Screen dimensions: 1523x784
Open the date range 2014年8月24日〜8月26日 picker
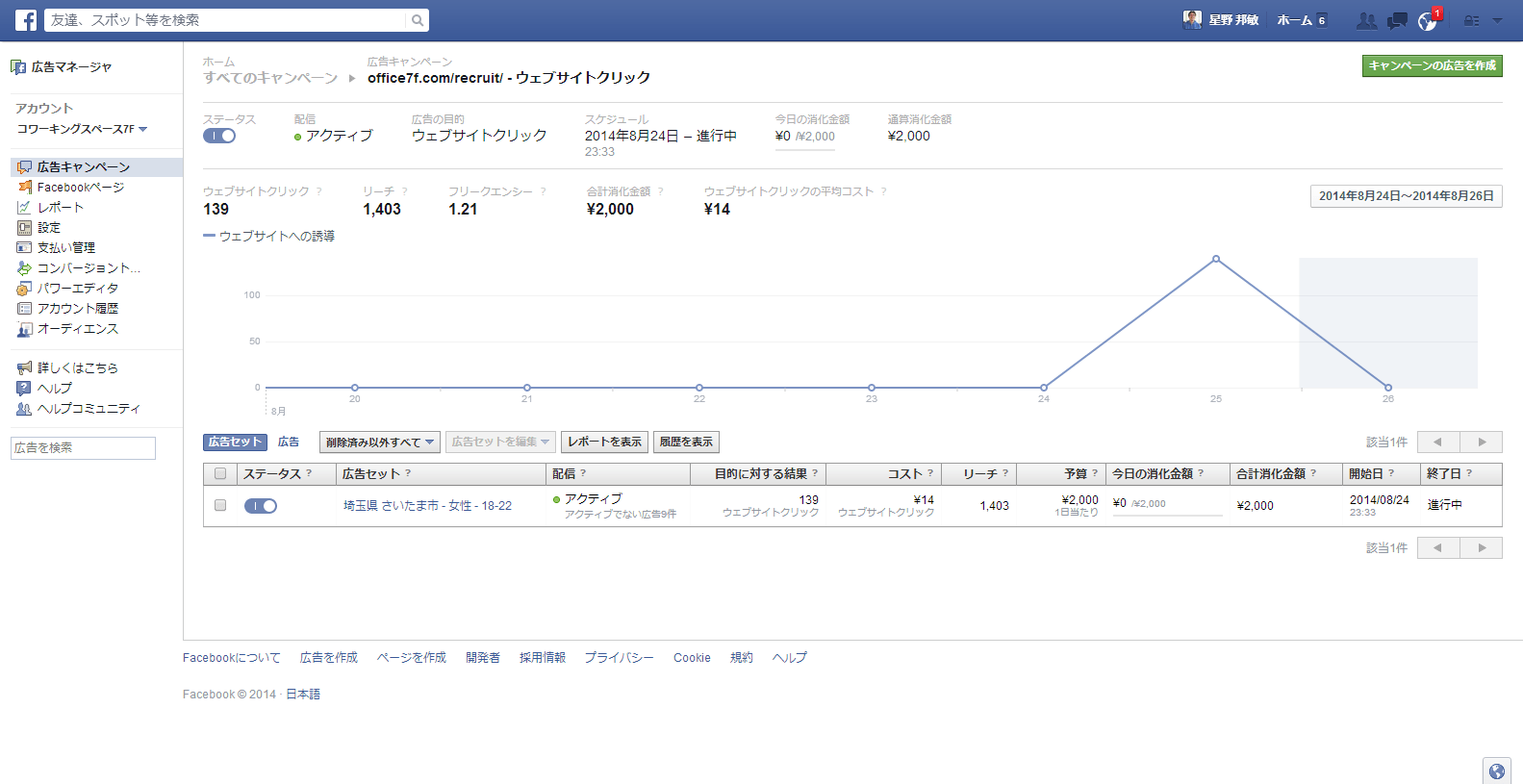1406,196
